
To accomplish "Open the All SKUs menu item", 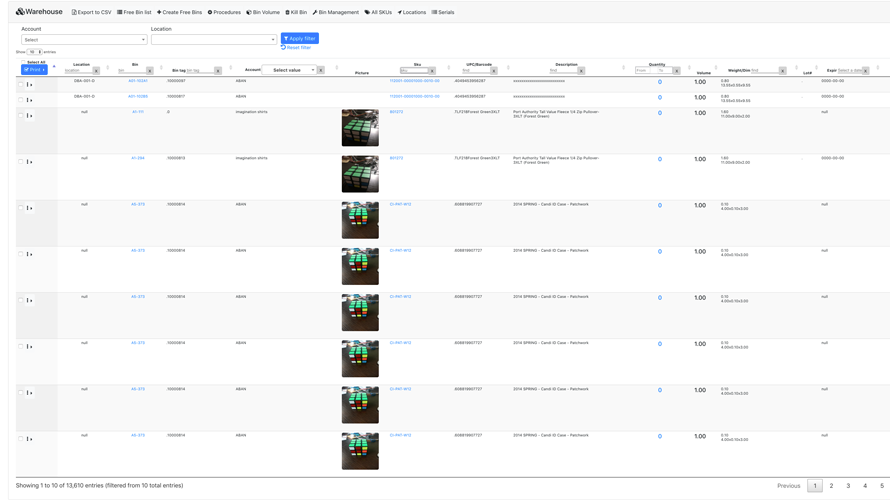I will tap(378, 12).
